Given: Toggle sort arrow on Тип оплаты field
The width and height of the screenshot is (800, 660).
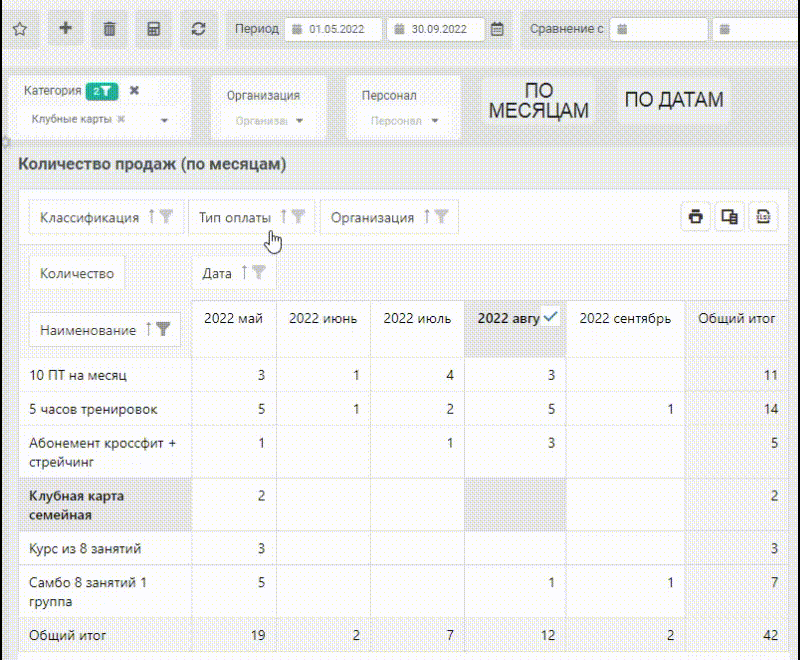Looking at the screenshot, I should 284,217.
